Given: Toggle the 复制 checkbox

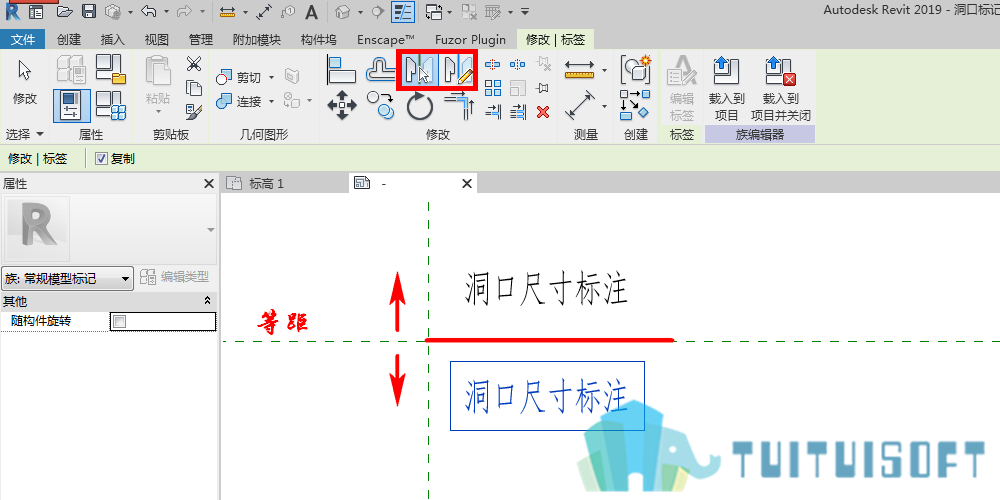Looking at the screenshot, I should click(x=101, y=159).
